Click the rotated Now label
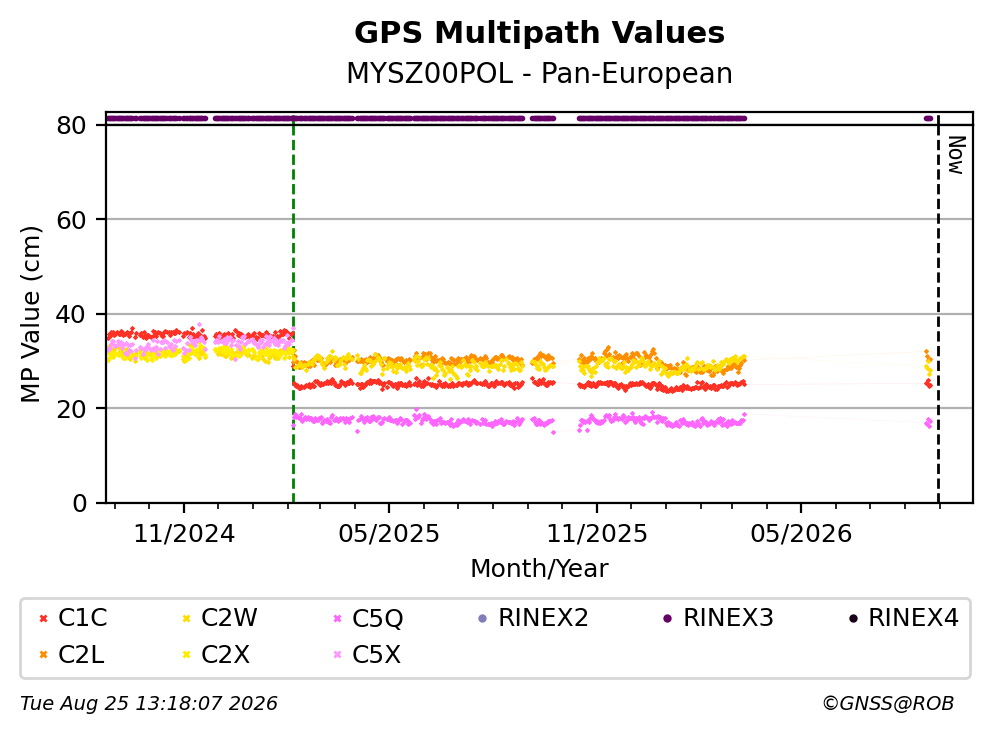The height and width of the screenshot is (734, 993). [956, 155]
